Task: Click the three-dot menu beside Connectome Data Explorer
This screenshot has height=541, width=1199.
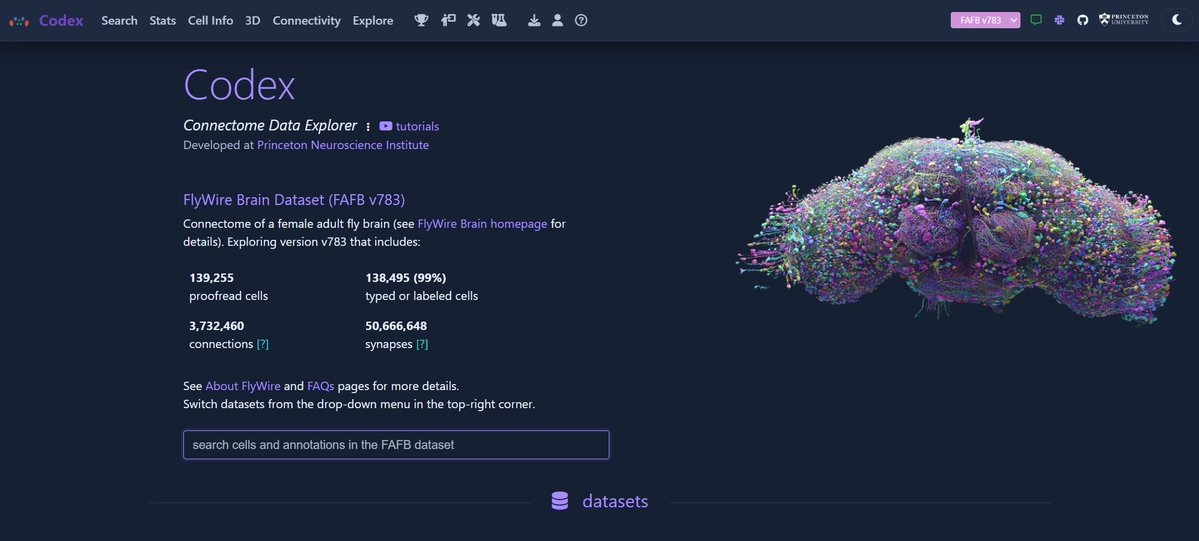Action: point(368,126)
